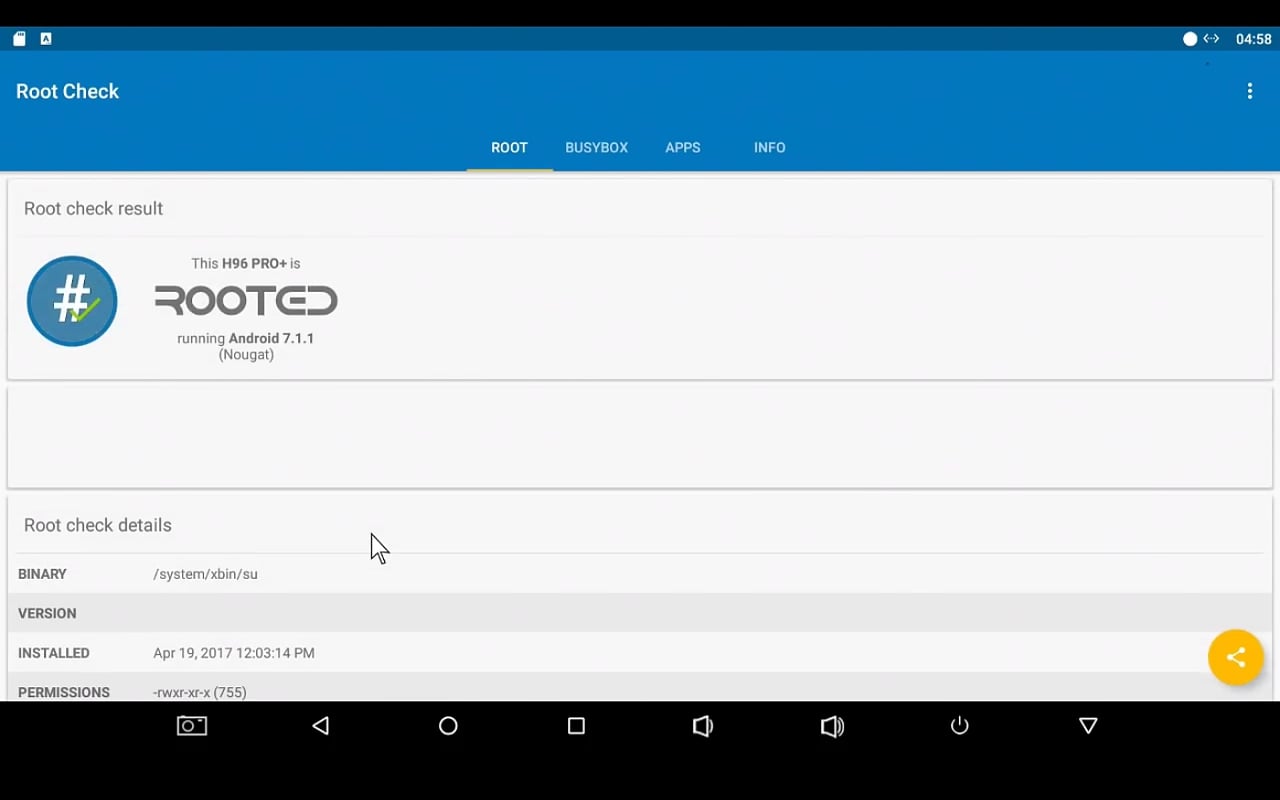
Task: Tap the rooted hashtag badge icon
Action: 72,301
